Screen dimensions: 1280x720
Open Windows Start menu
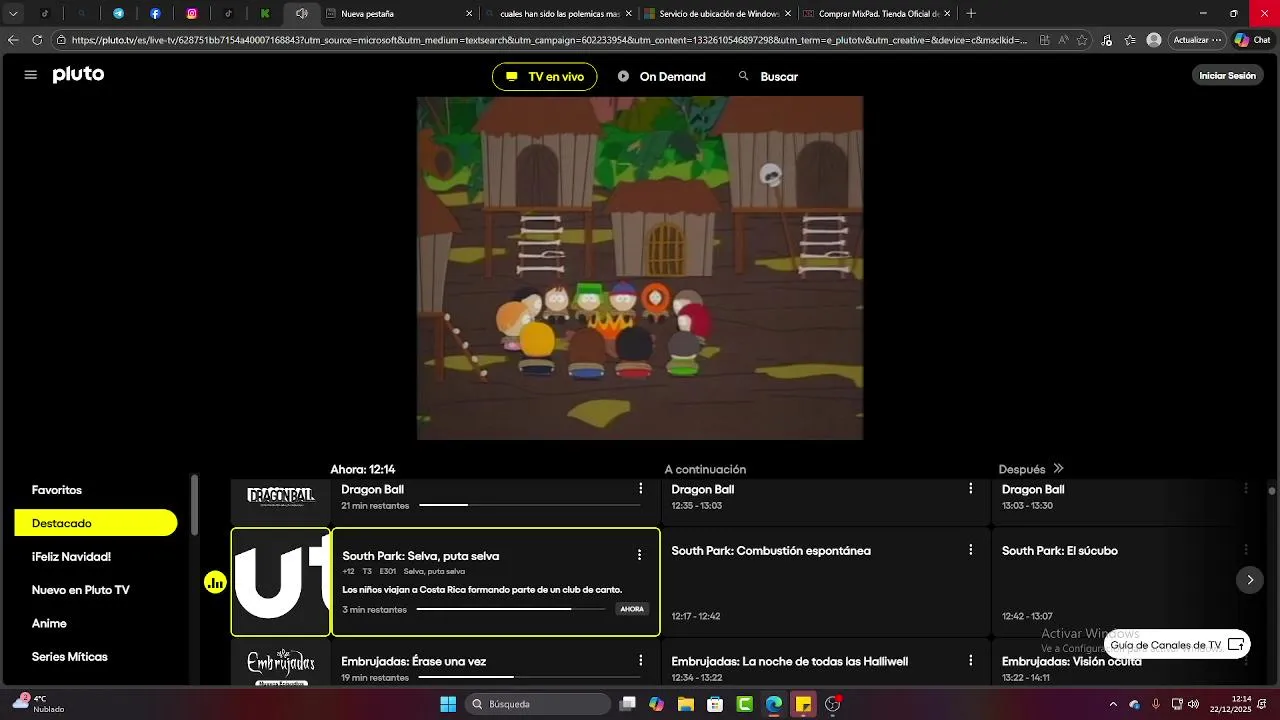[448, 704]
